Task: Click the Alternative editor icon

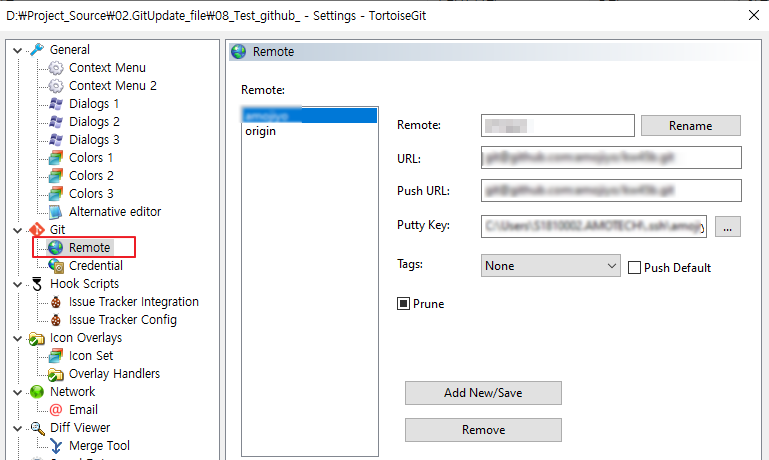Action: (x=56, y=211)
